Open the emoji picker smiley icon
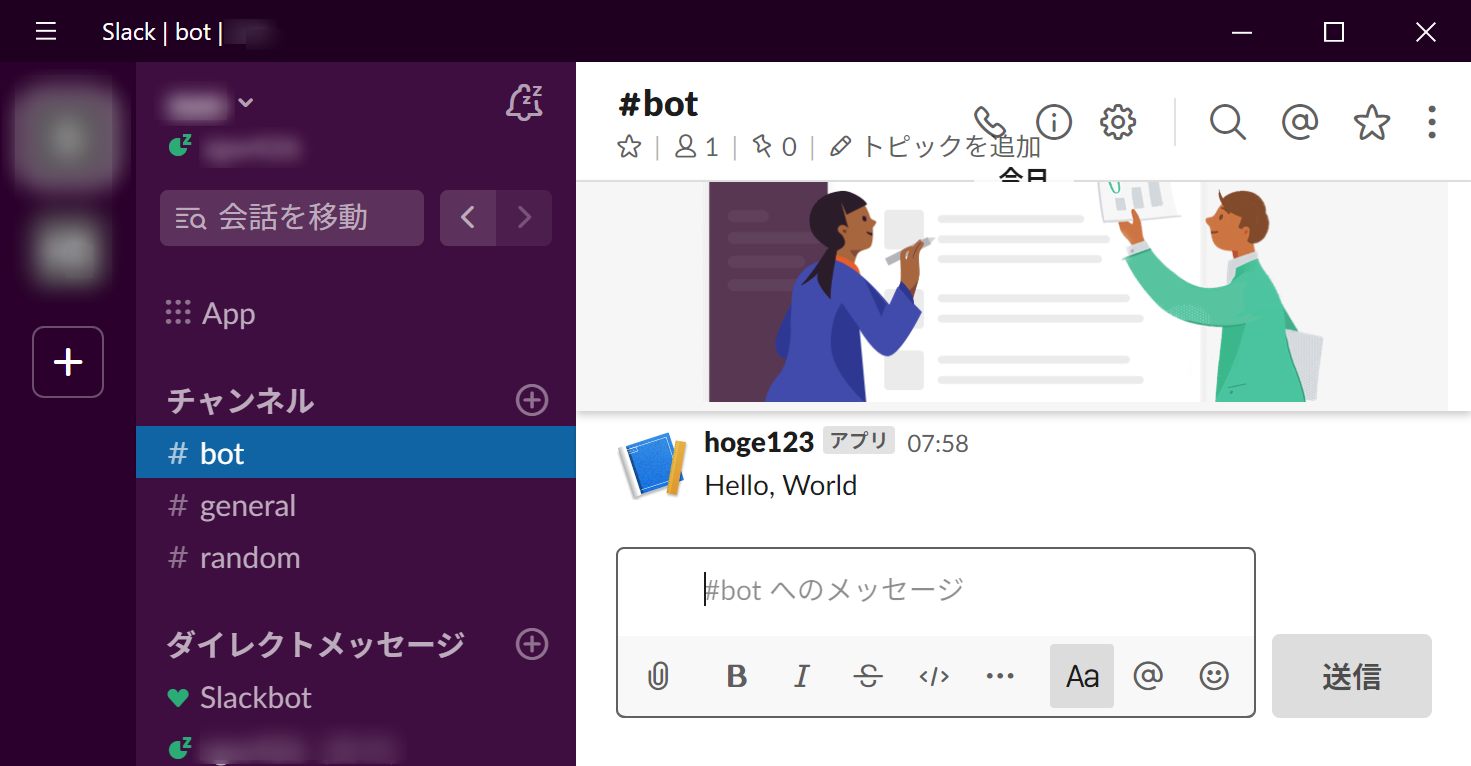This screenshot has width=1471, height=766. 1214,676
